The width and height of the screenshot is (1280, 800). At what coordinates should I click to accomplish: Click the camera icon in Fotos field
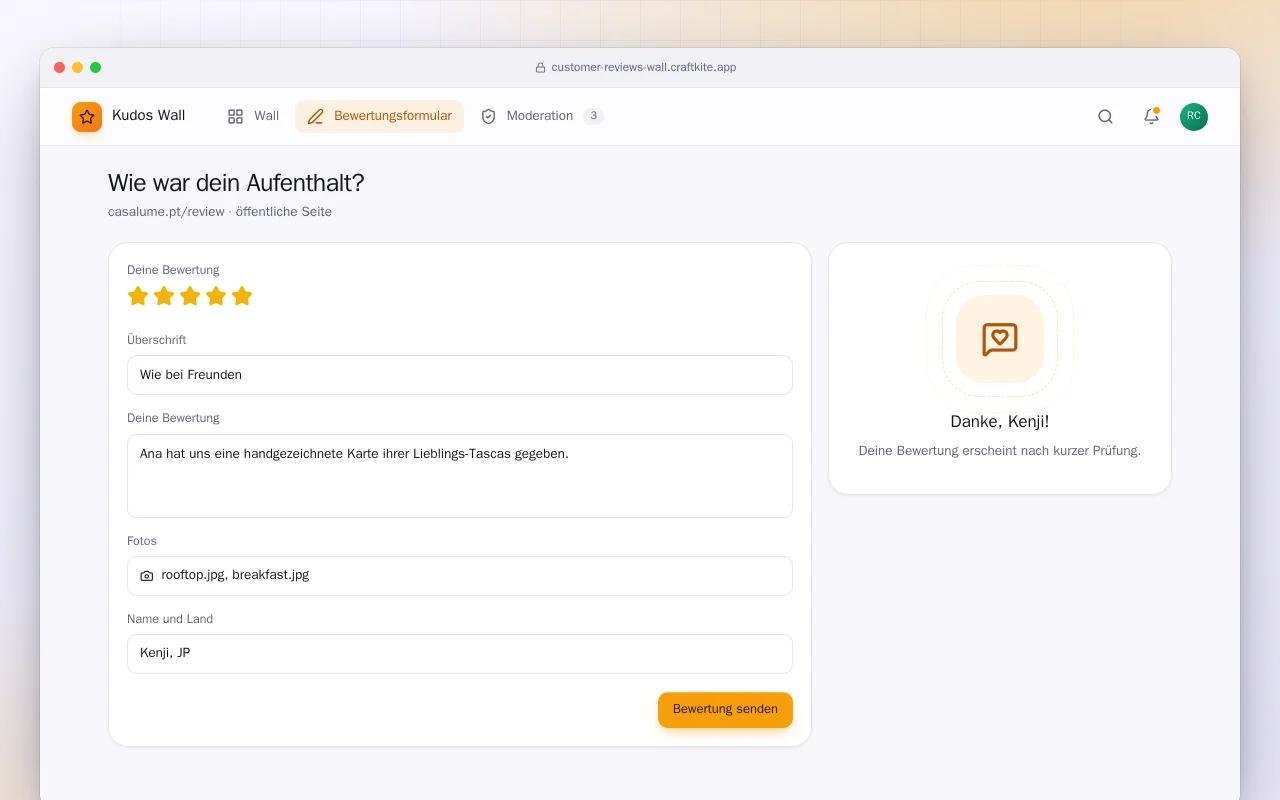(x=147, y=576)
